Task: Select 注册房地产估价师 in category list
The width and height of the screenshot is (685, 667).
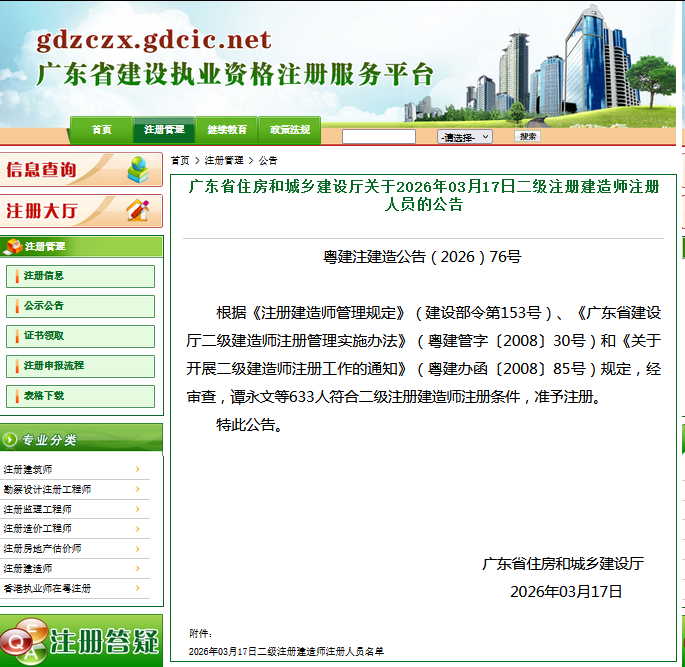Action: click(x=42, y=549)
